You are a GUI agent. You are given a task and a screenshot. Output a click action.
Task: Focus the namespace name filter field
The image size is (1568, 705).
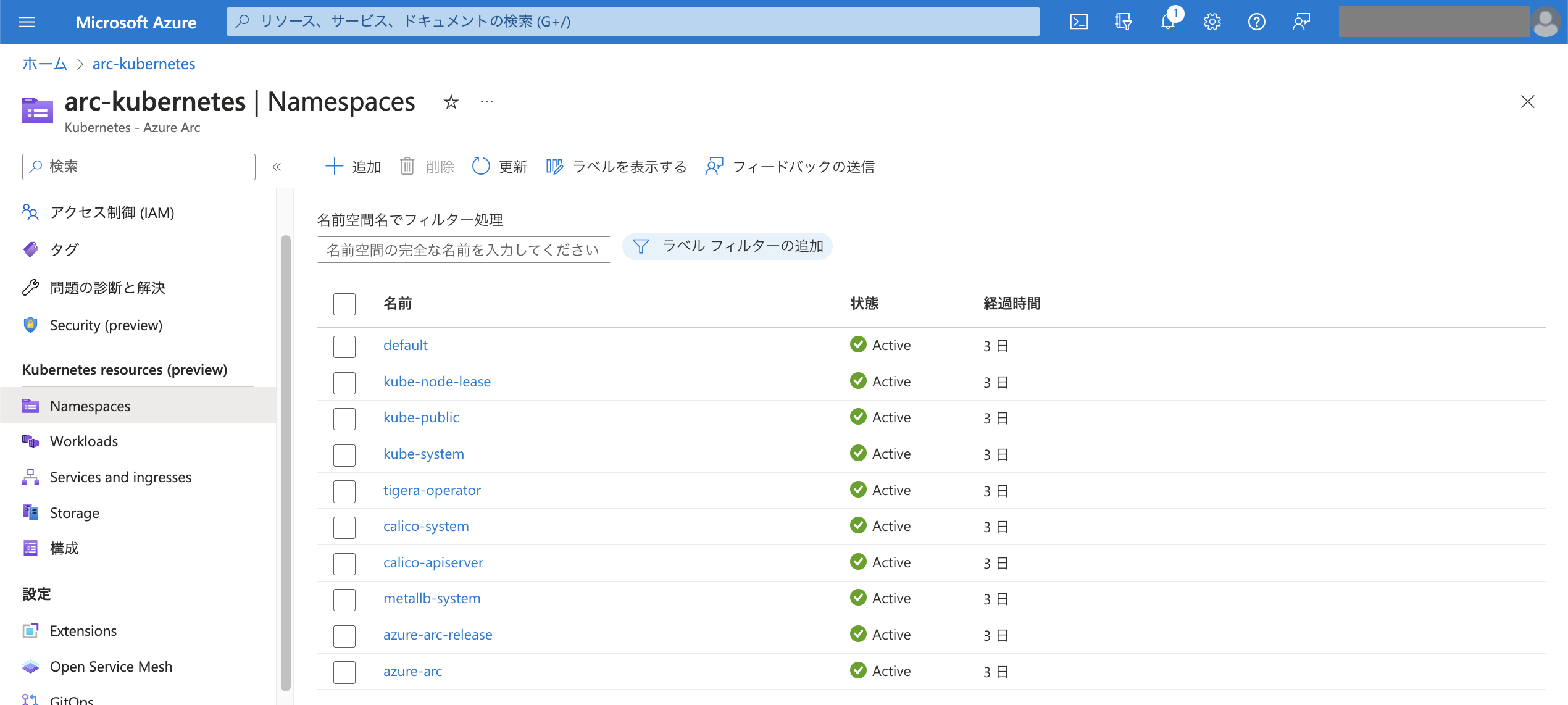click(464, 249)
